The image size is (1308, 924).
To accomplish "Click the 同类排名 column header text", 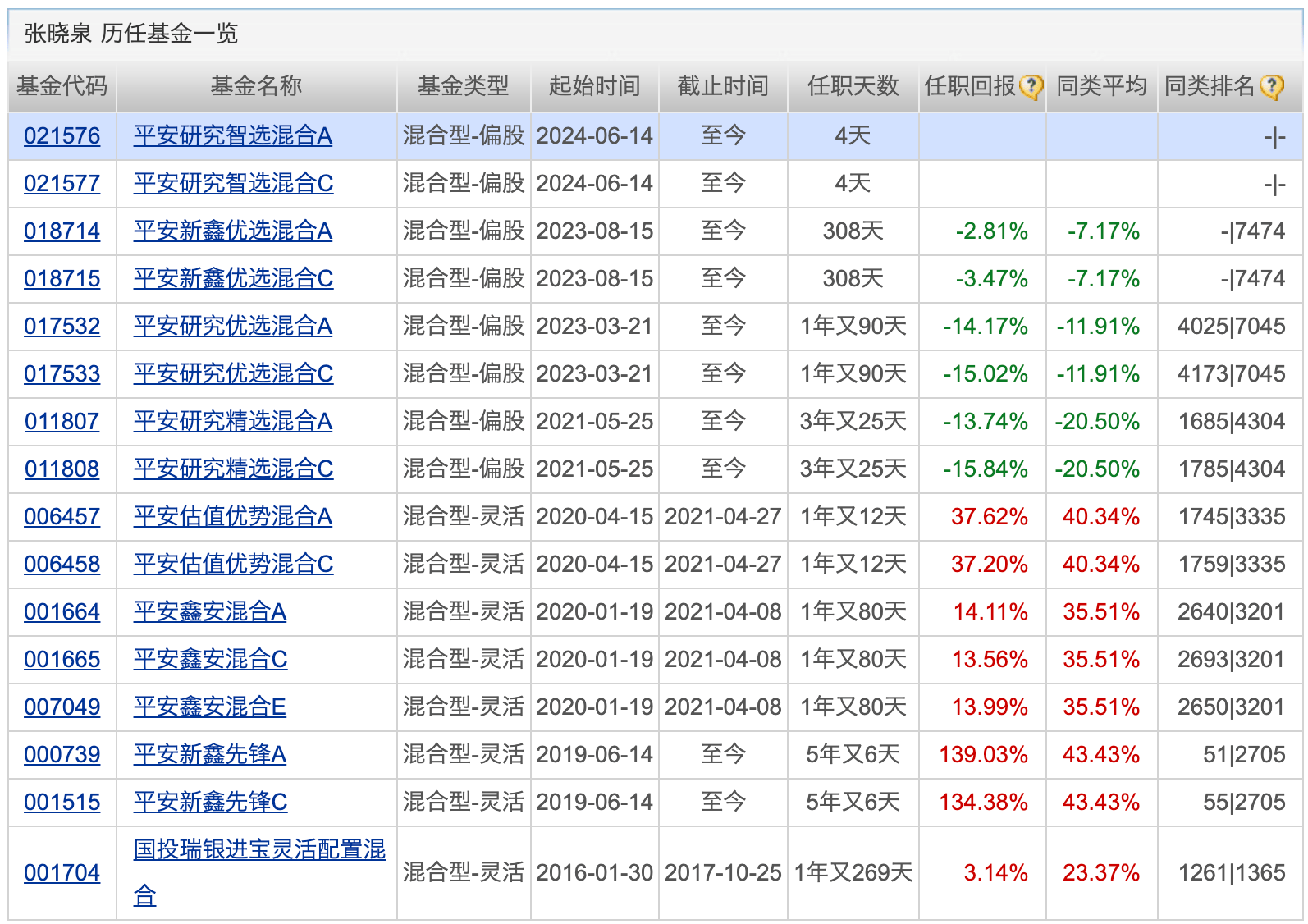I will [x=1210, y=86].
